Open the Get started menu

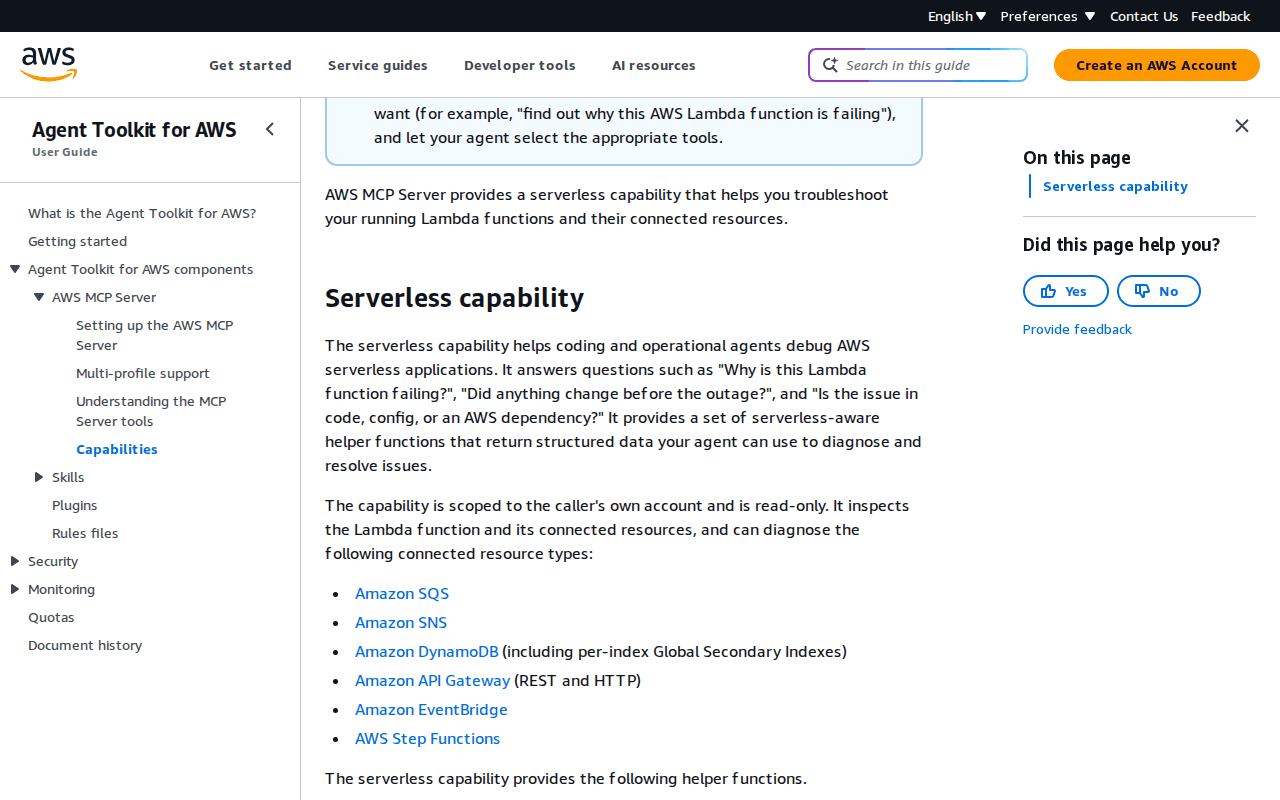250,65
